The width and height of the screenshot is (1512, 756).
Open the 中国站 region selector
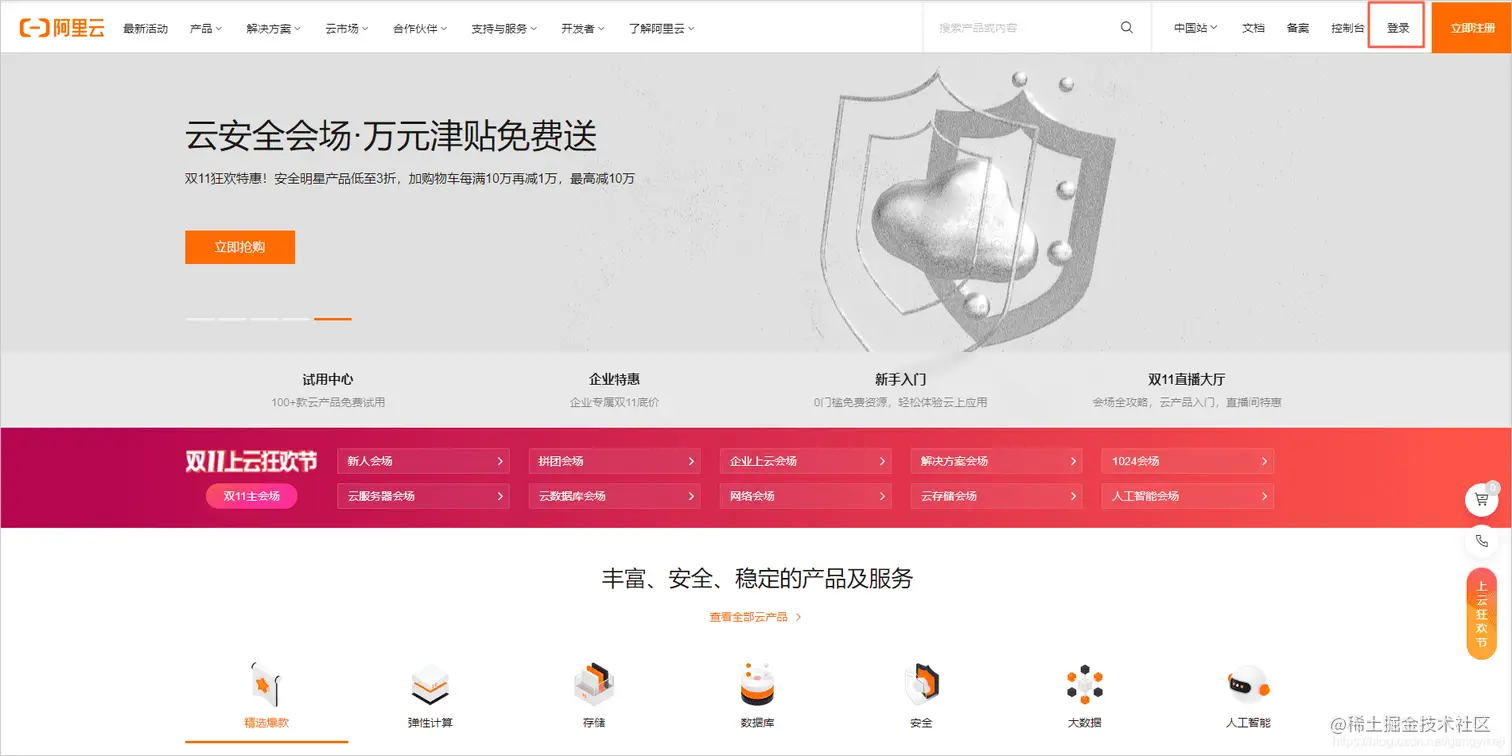1193,27
